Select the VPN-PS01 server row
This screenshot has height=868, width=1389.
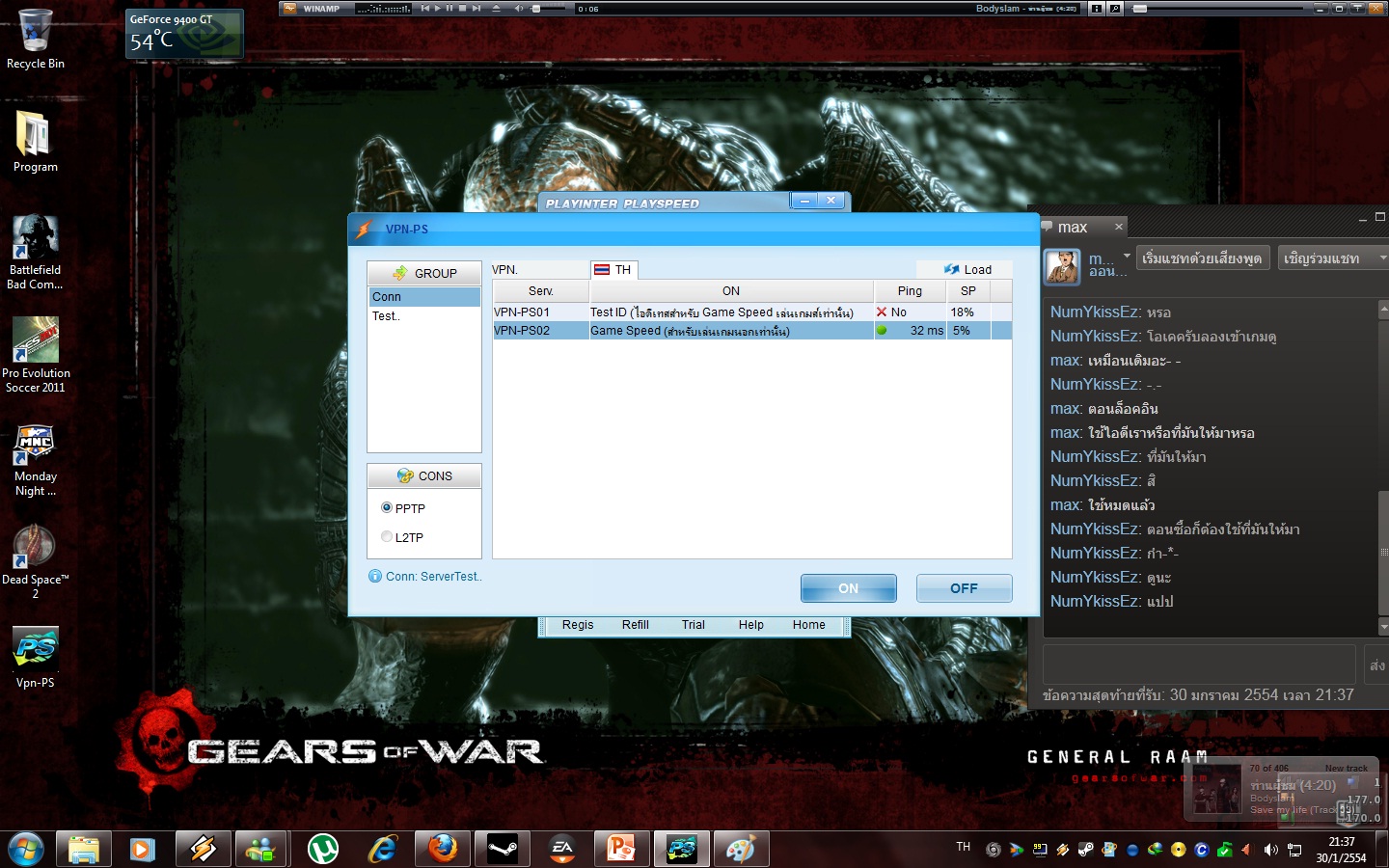click(x=752, y=312)
